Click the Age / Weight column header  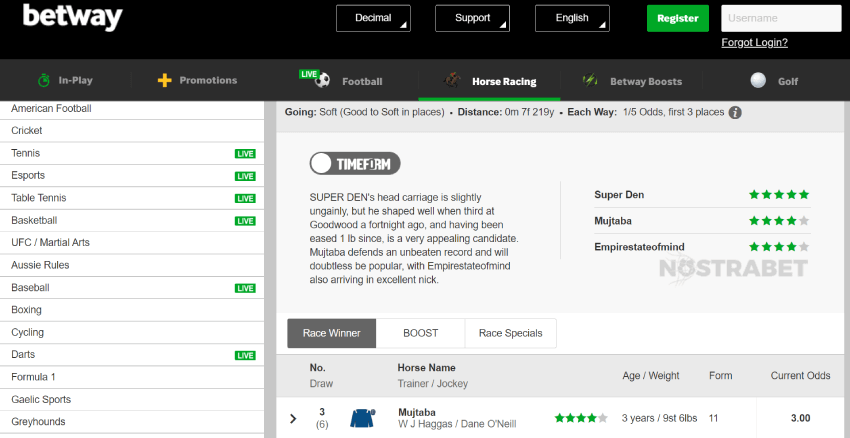(651, 376)
